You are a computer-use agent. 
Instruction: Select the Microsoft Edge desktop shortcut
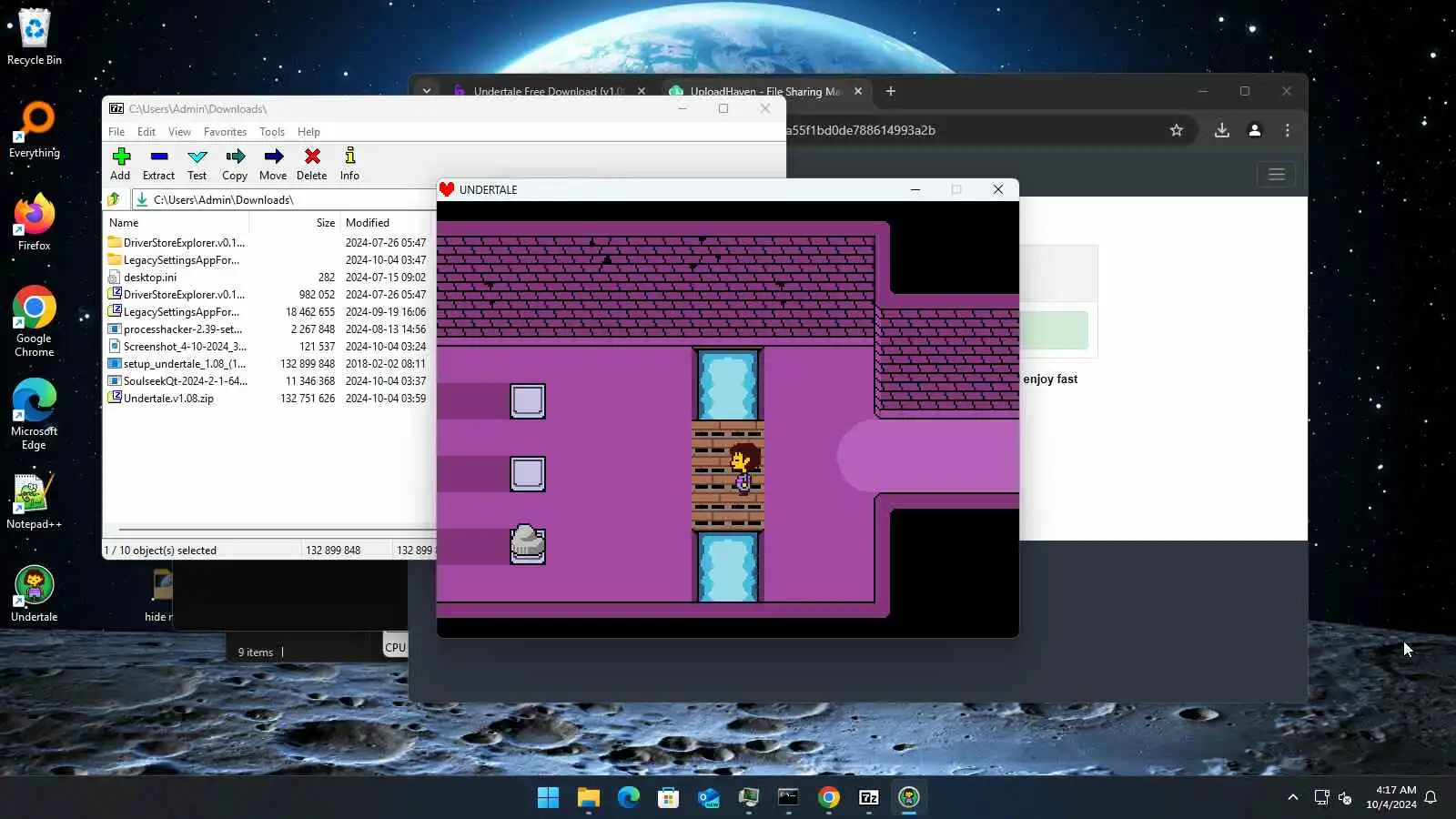(35, 414)
